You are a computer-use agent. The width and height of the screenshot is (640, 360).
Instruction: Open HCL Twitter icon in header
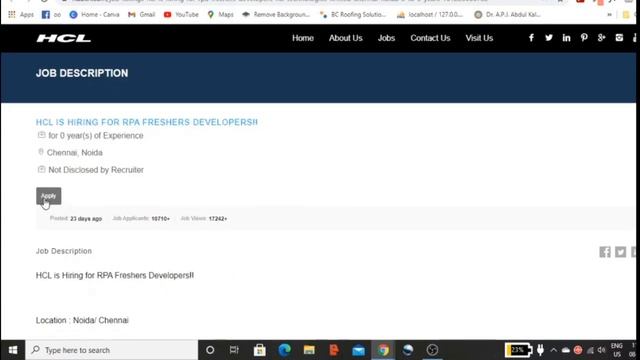pyautogui.click(x=549, y=38)
